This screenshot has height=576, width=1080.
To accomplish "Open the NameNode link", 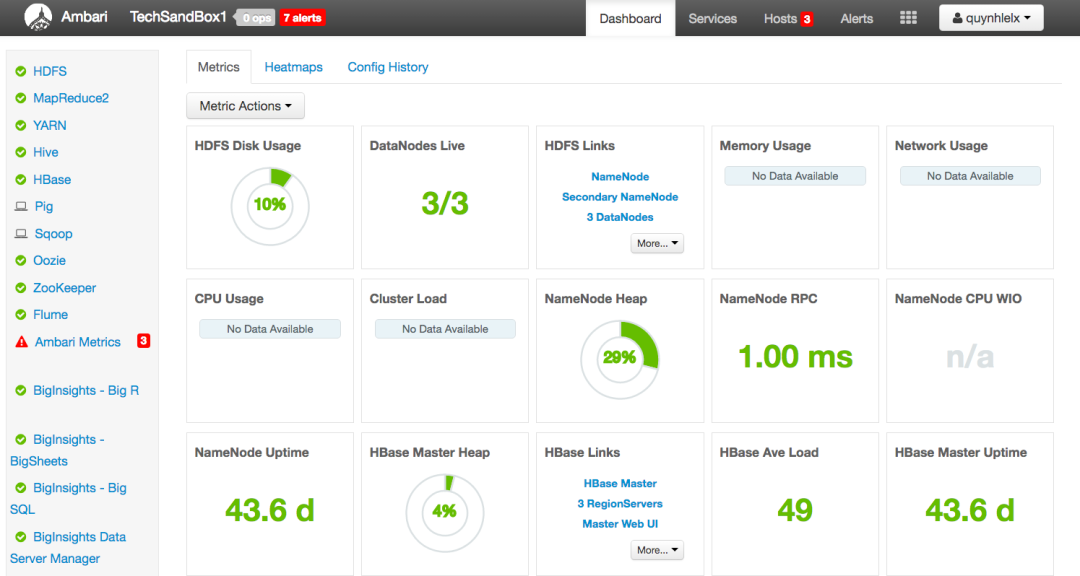I will click(620, 176).
